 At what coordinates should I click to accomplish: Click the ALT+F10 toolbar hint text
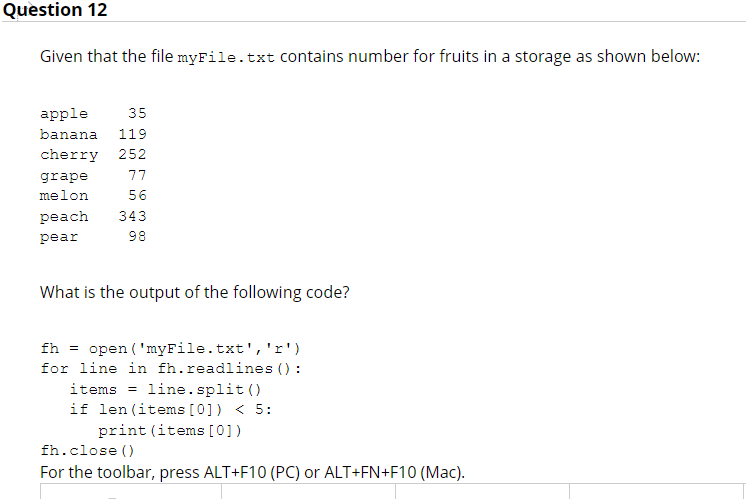(252, 472)
